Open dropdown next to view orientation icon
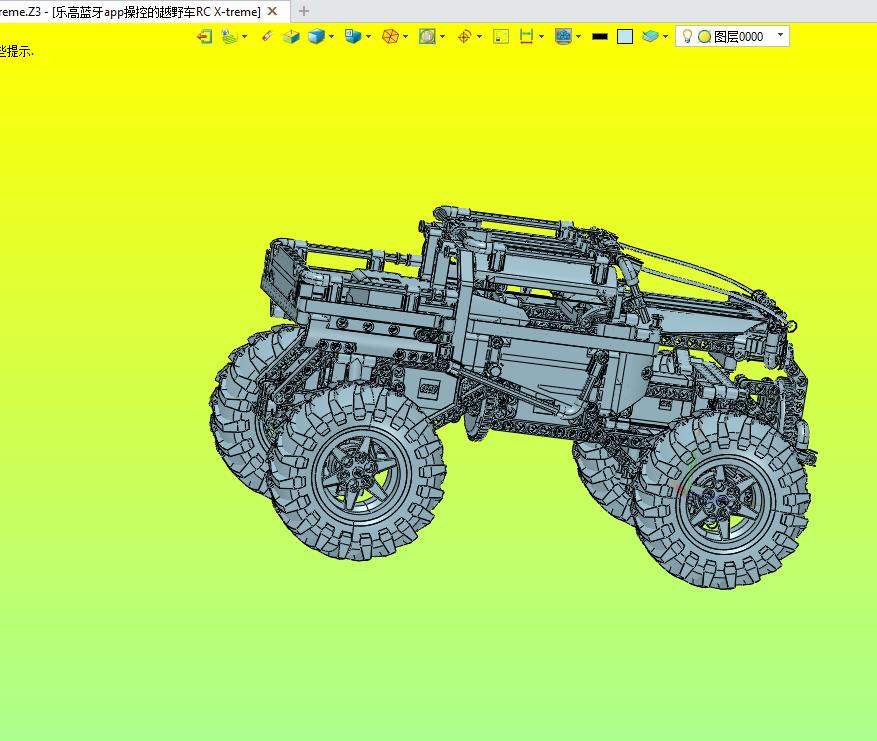The width and height of the screenshot is (877, 741). (x=369, y=37)
